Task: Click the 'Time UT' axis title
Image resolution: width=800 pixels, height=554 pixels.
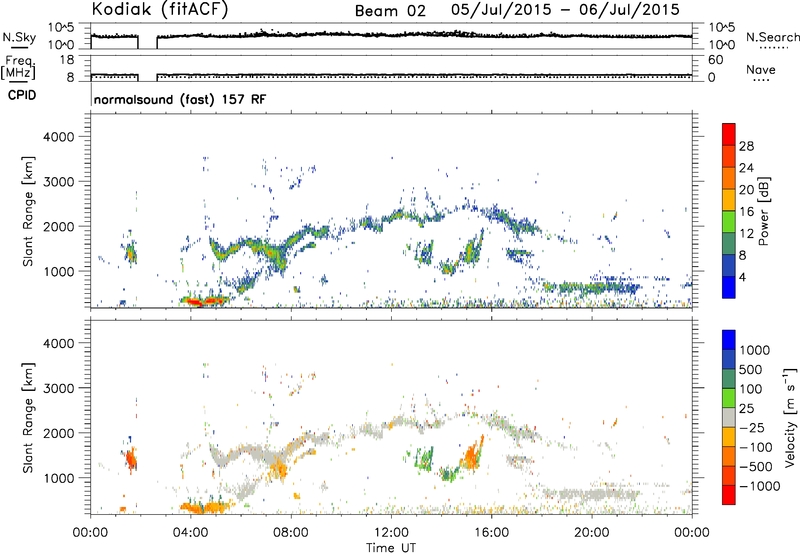Action: tap(391, 548)
